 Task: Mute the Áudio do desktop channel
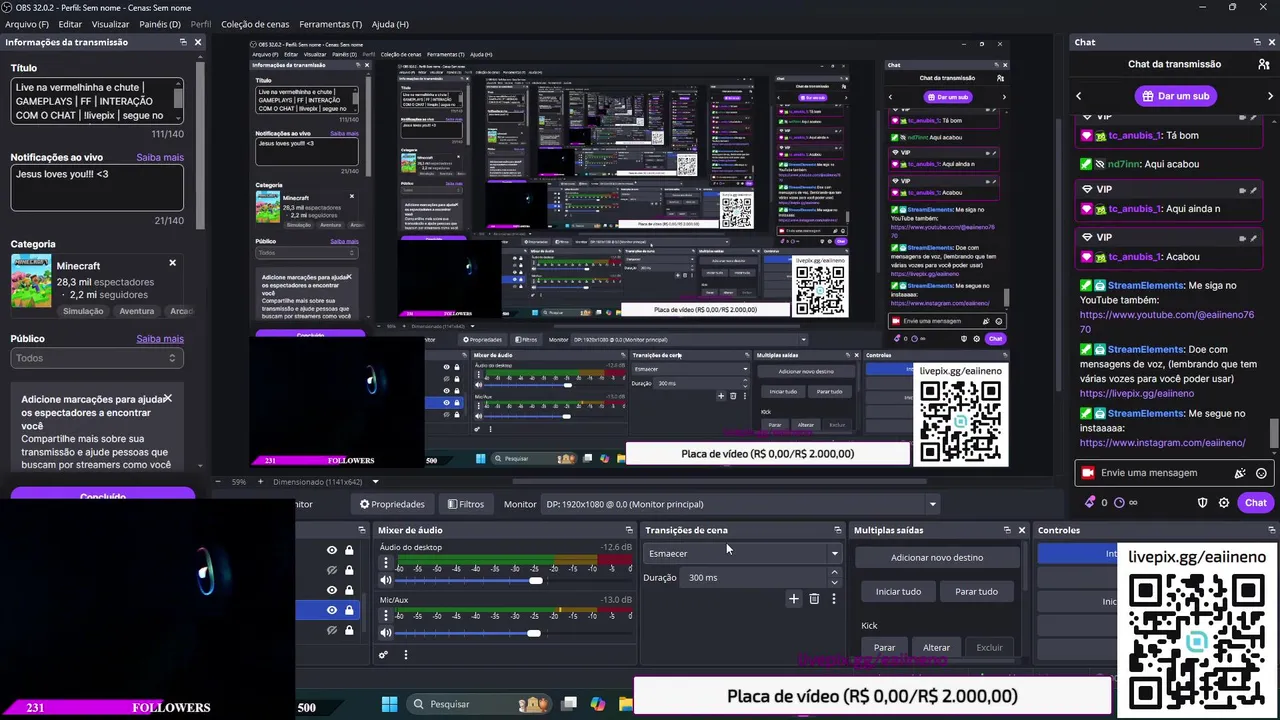tap(386, 580)
